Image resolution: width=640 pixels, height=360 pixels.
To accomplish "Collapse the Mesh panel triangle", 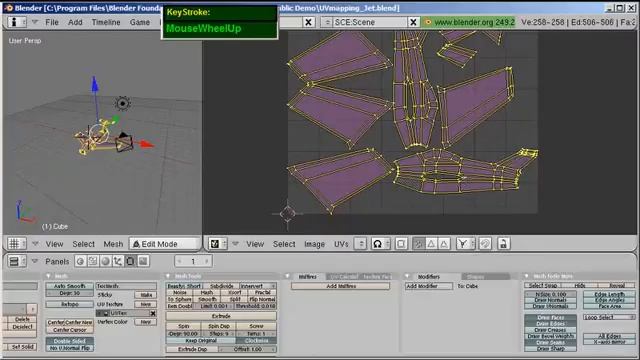I will click(x=48, y=276).
